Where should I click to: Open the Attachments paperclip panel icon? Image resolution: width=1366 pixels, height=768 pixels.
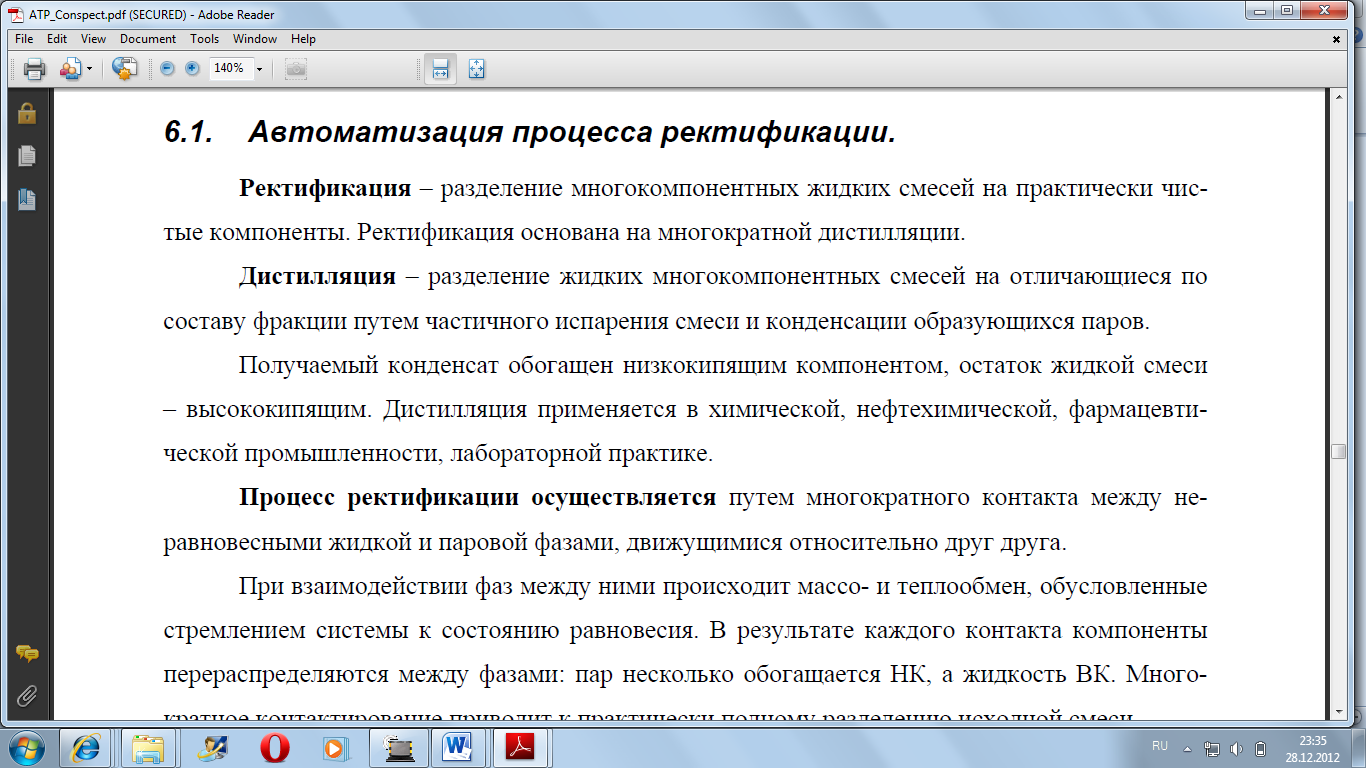click(27, 696)
